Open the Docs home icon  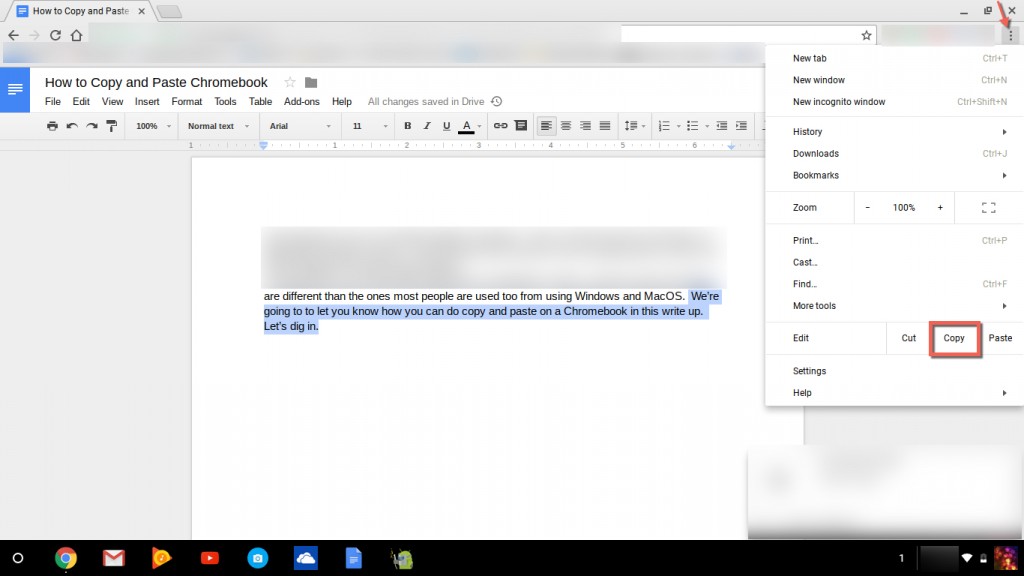coord(15,89)
